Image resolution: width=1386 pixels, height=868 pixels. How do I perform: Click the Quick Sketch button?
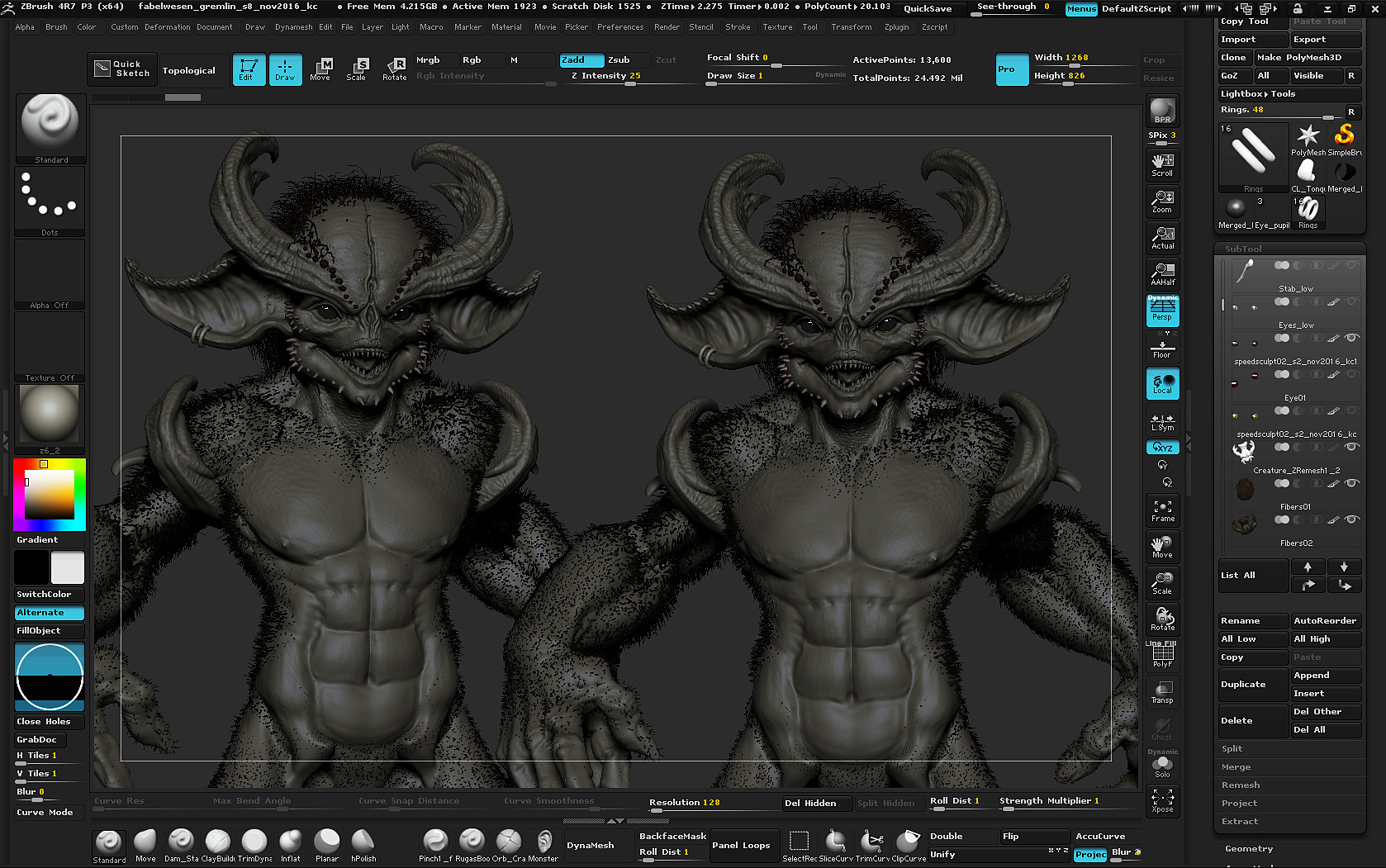coord(122,69)
